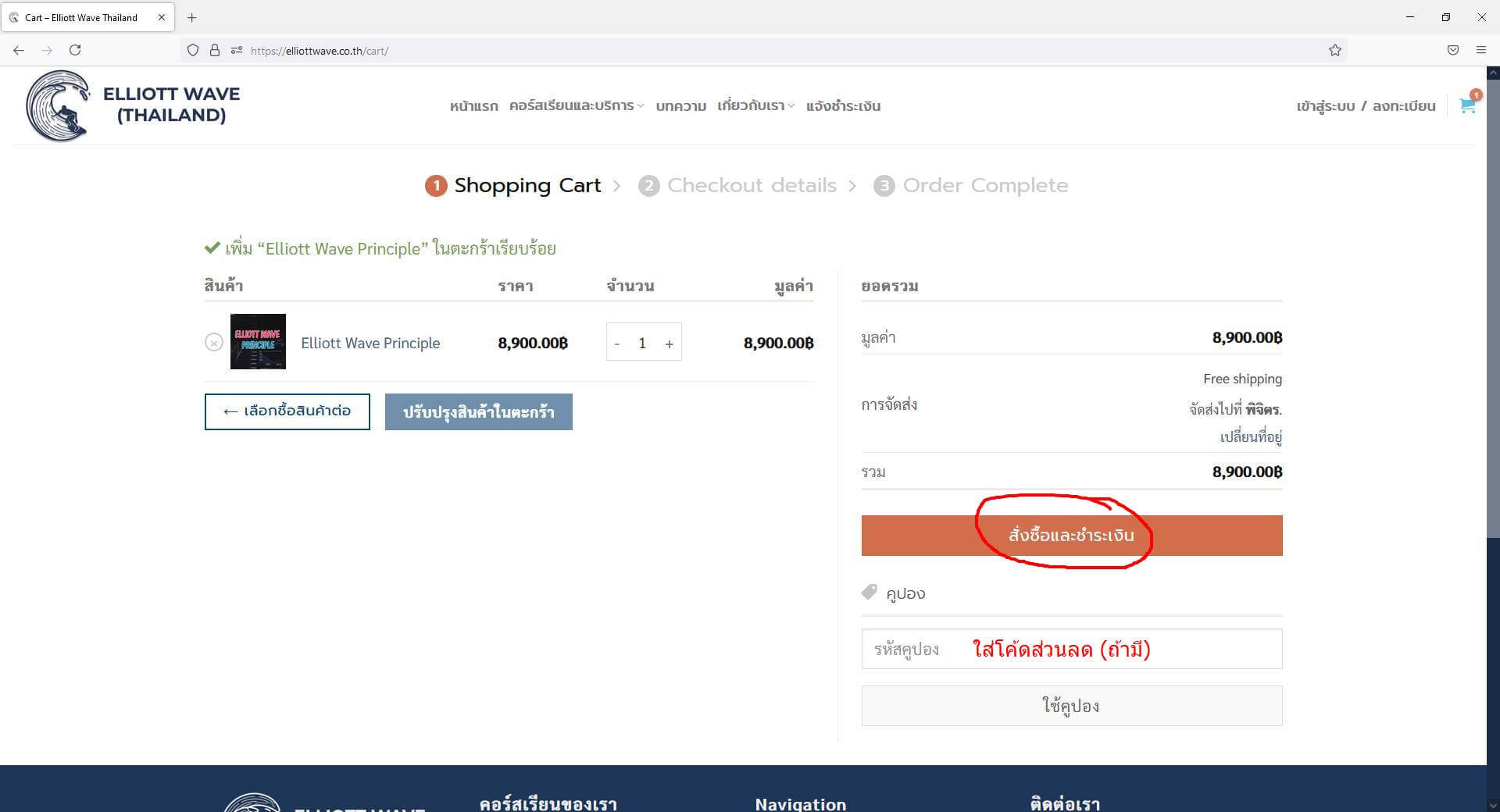Image resolution: width=1500 pixels, height=812 pixels.
Task: Go back using browser back arrow
Action: click(x=19, y=50)
